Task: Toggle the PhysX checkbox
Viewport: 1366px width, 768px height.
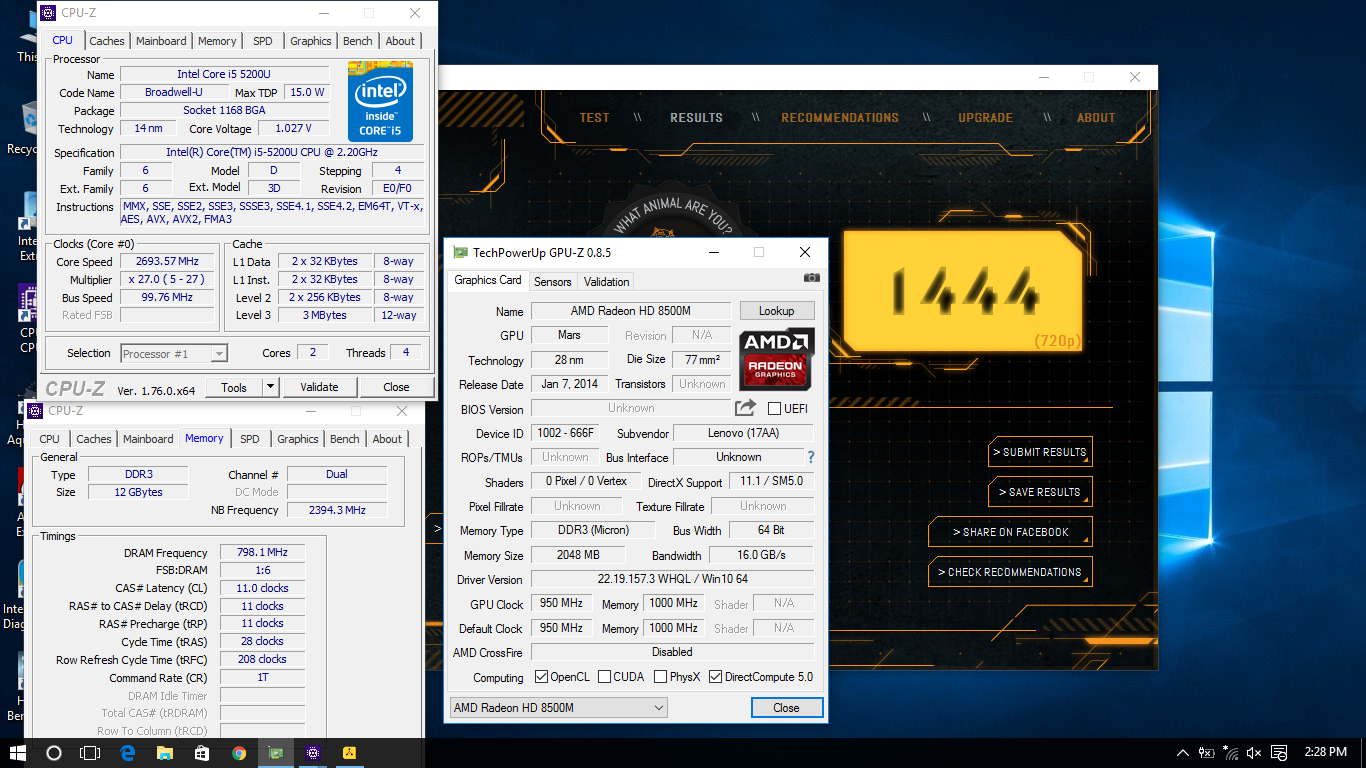Action: (x=660, y=677)
